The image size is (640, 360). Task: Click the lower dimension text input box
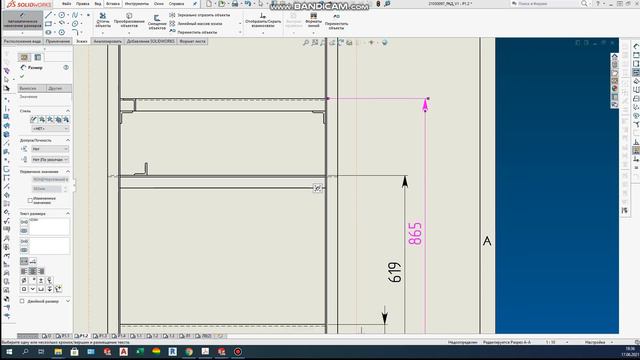(49, 246)
